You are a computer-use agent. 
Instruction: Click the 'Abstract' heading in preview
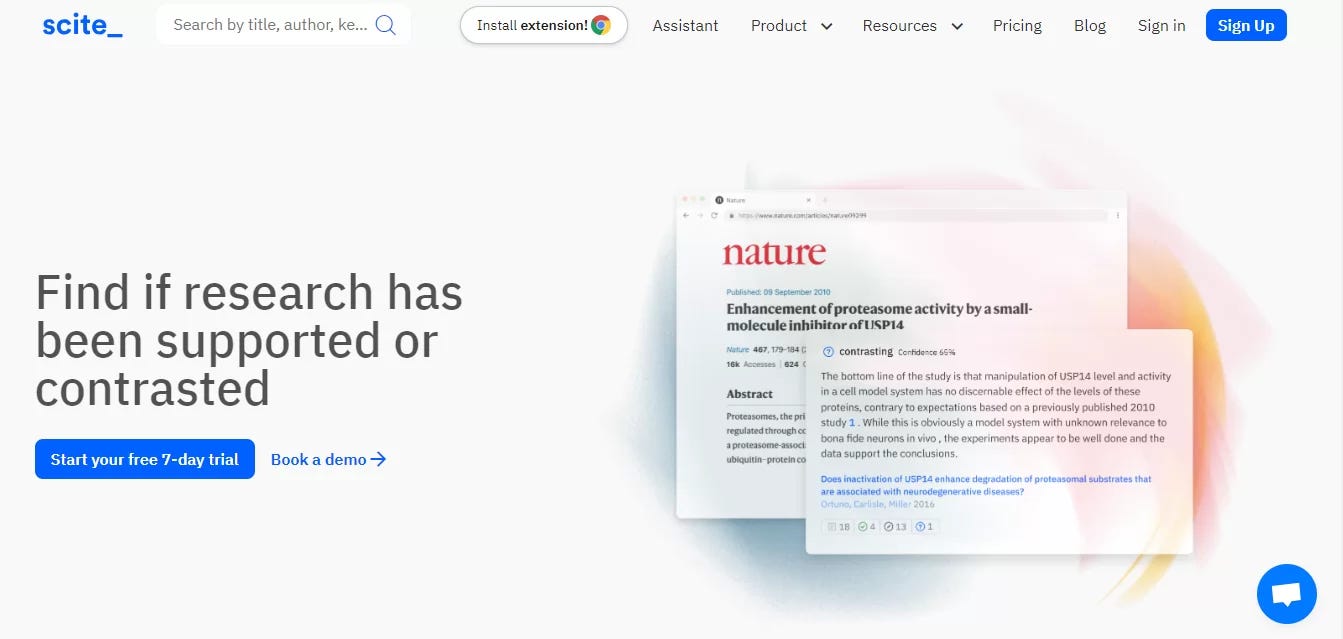point(750,394)
